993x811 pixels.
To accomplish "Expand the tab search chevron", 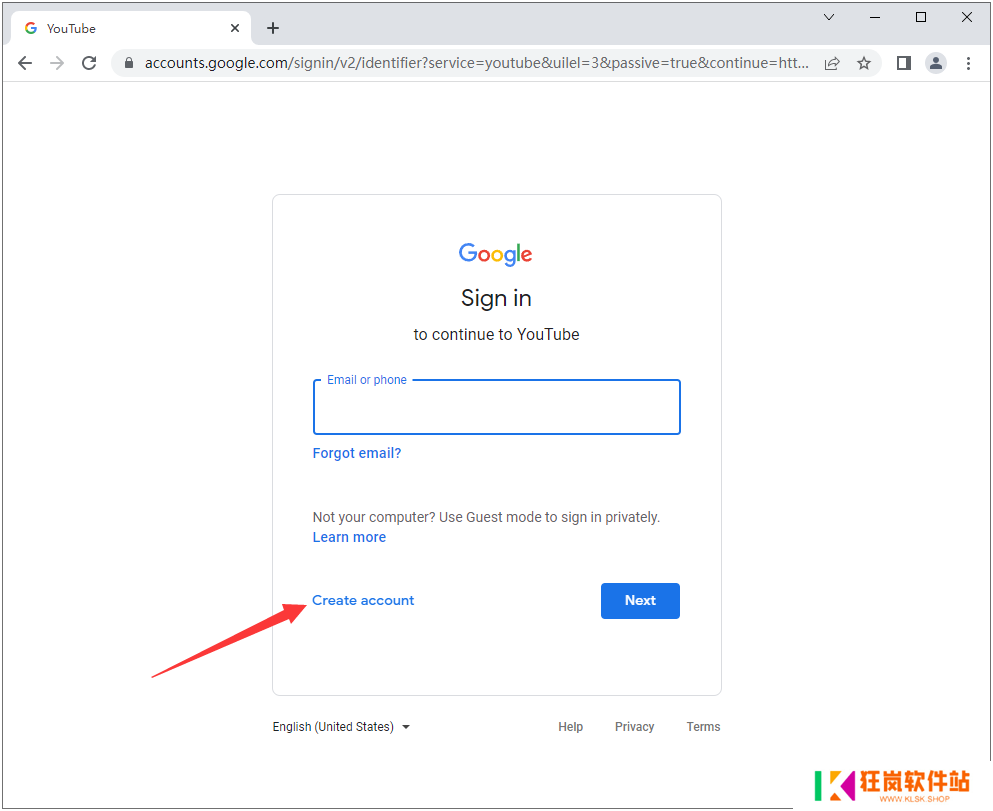I will [x=829, y=17].
